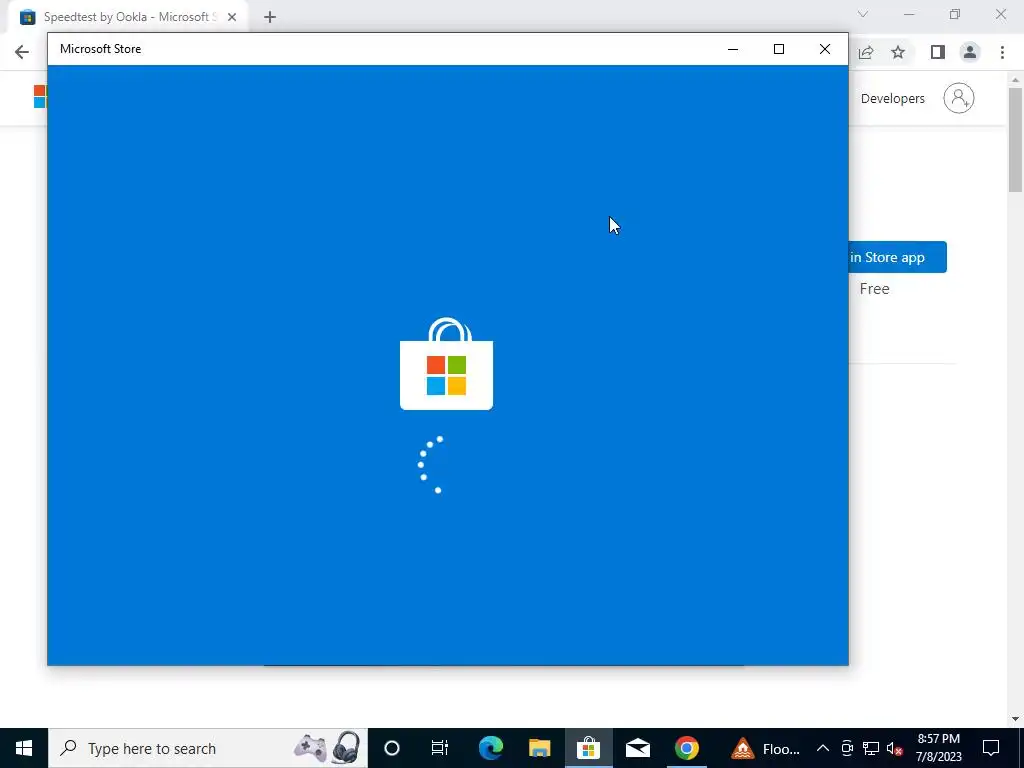Minimize the Microsoft Store window
1024x768 pixels.
[x=733, y=49]
